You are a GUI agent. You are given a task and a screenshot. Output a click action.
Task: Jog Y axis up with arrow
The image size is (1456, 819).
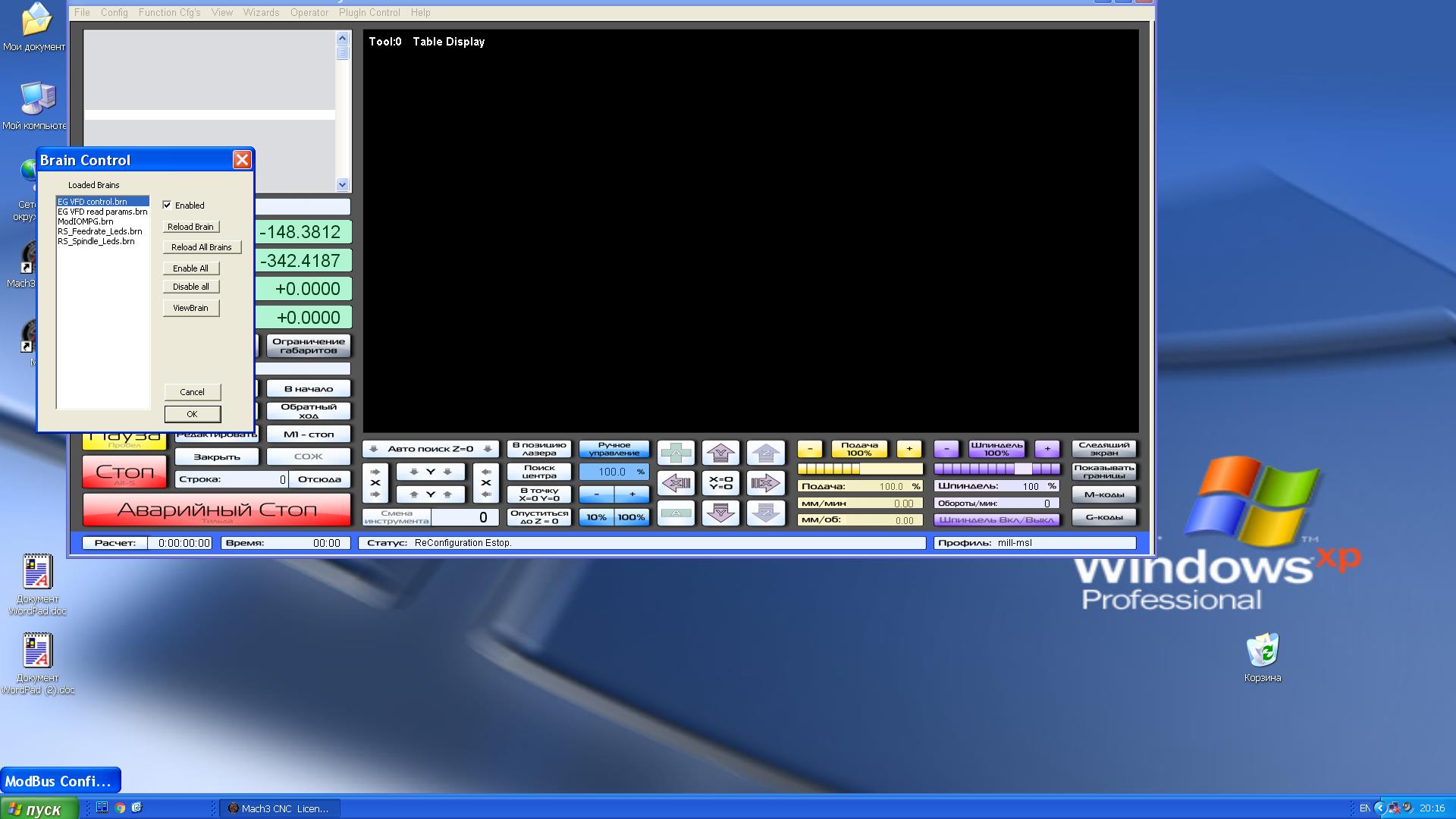[720, 453]
